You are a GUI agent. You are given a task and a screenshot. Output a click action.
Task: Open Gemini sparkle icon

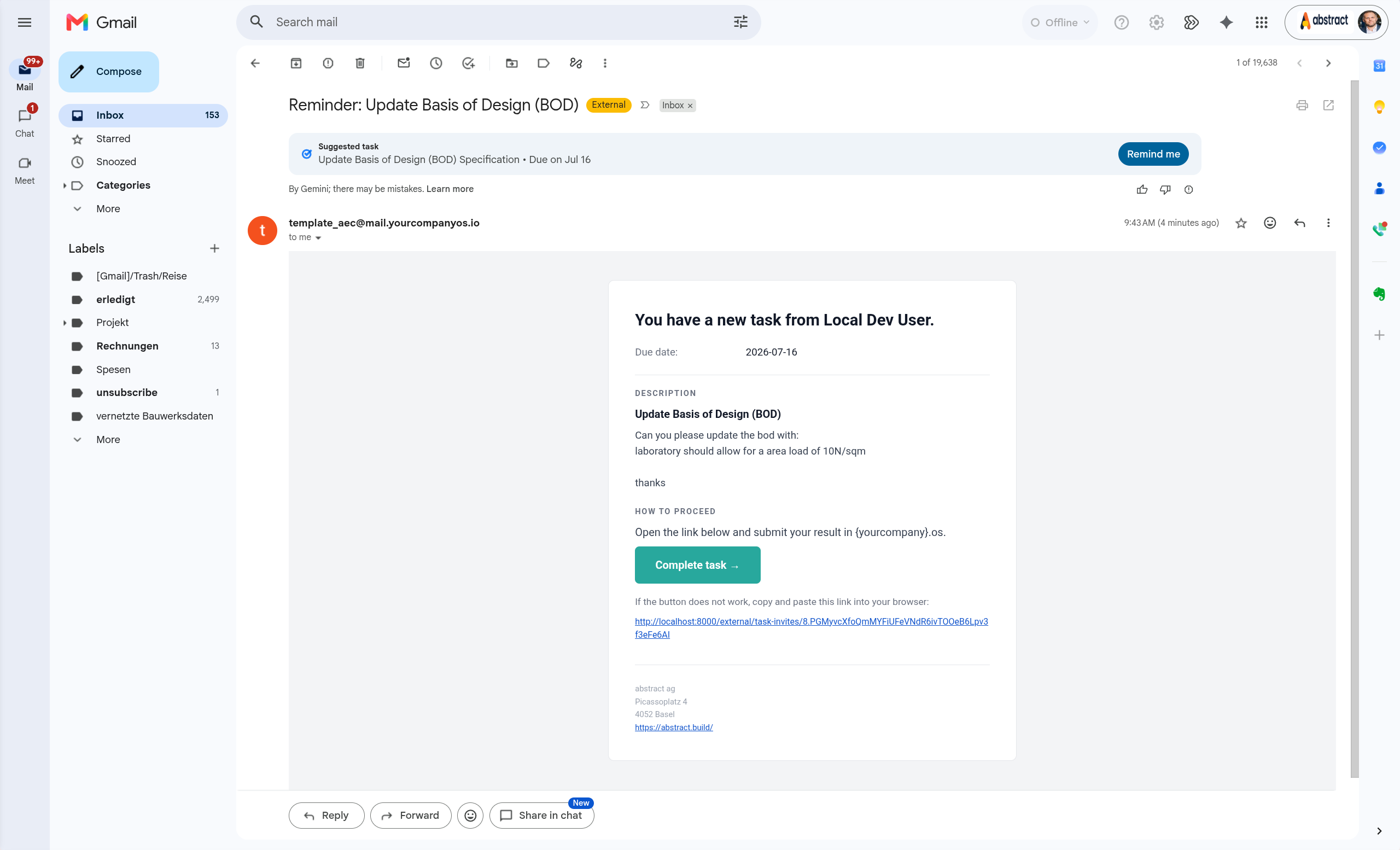tap(1226, 23)
